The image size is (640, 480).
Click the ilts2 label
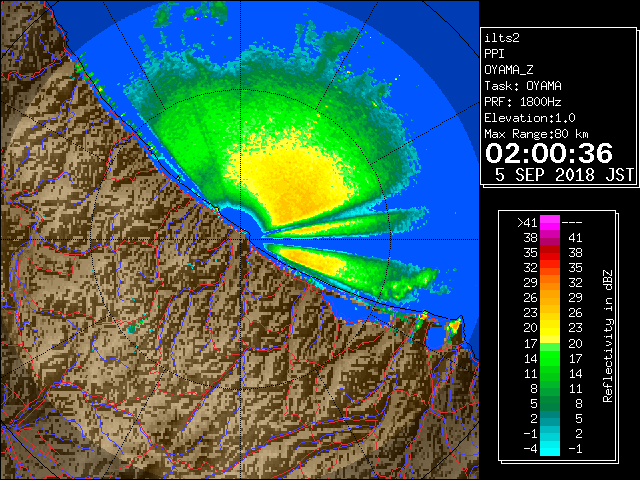(502, 38)
